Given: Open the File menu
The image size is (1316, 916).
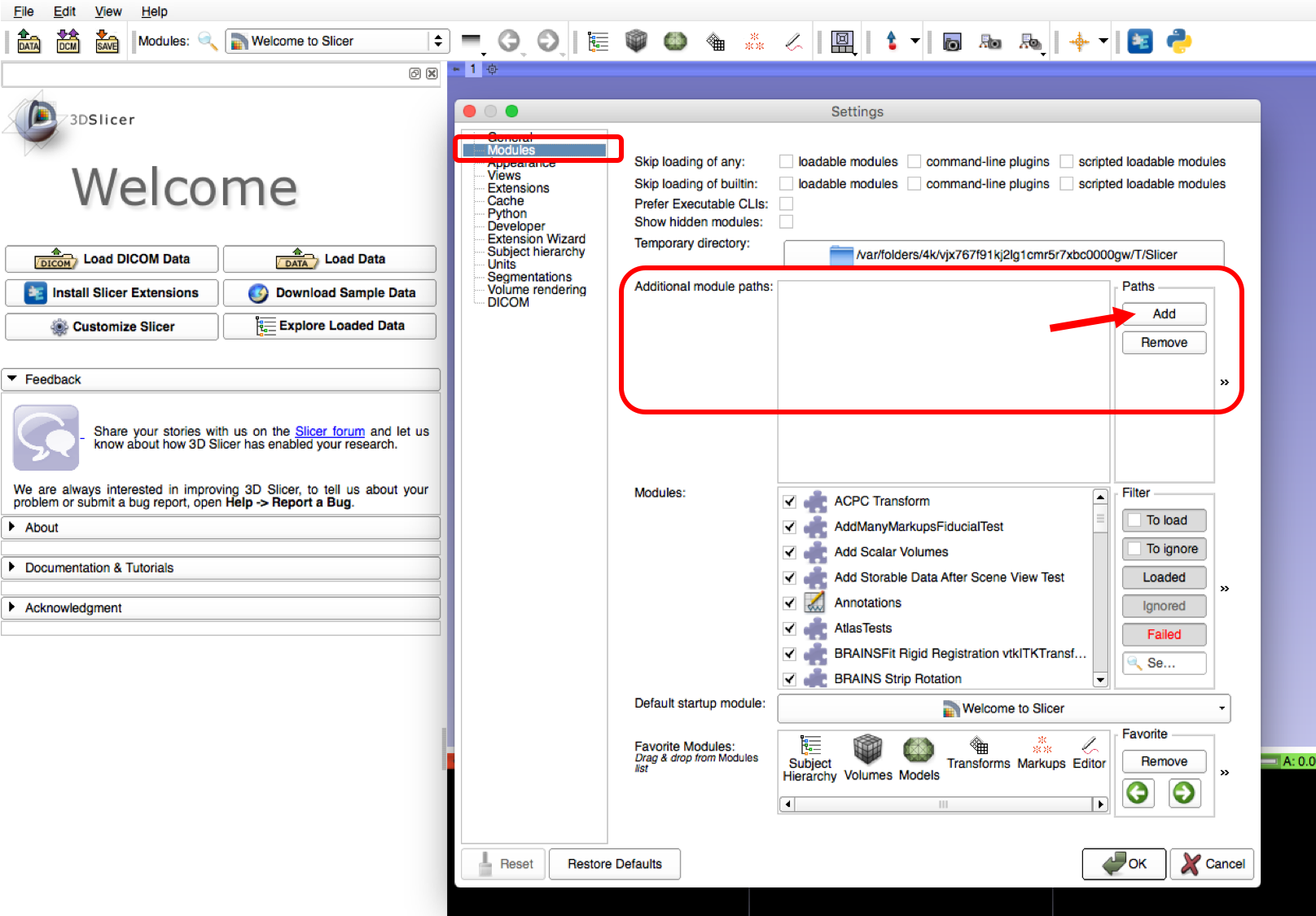Looking at the screenshot, I should click(x=24, y=11).
